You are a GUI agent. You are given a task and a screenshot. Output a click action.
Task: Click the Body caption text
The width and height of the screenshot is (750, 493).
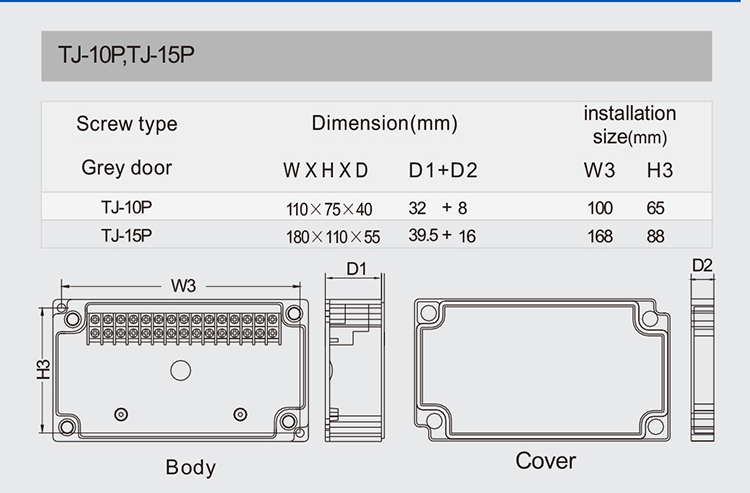tap(190, 467)
